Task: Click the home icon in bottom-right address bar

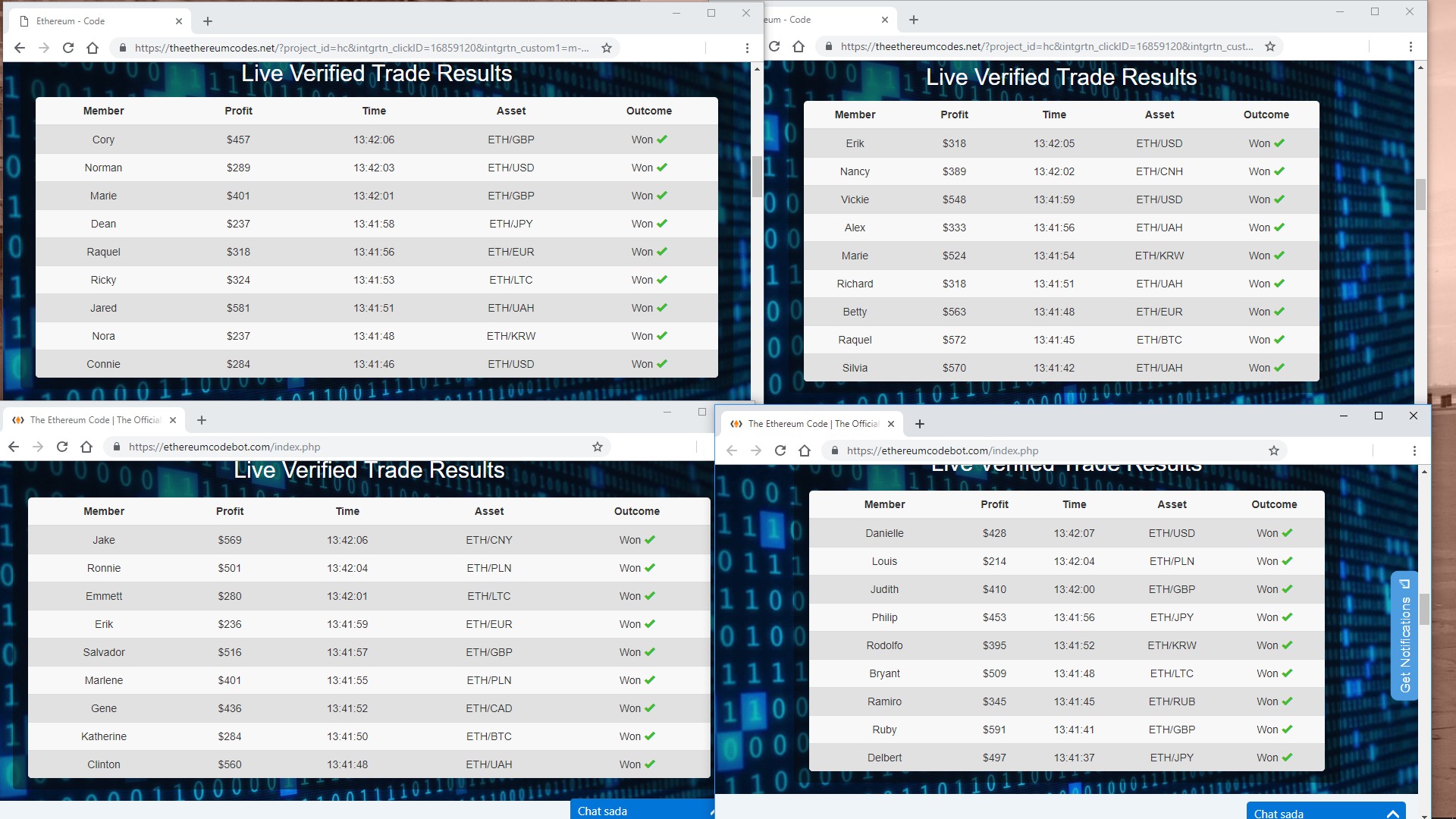Action: (x=805, y=450)
